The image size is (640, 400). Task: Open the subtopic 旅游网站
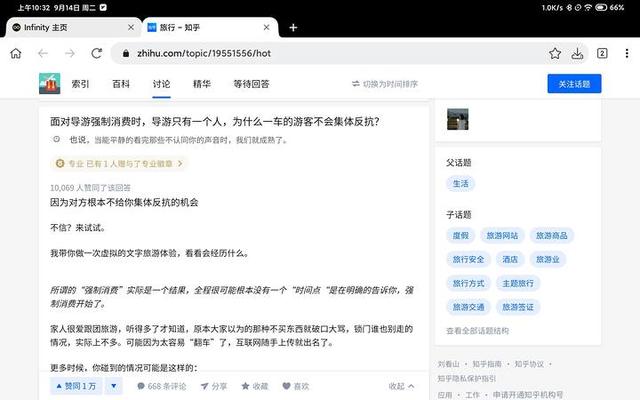pyautogui.click(x=502, y=236)
